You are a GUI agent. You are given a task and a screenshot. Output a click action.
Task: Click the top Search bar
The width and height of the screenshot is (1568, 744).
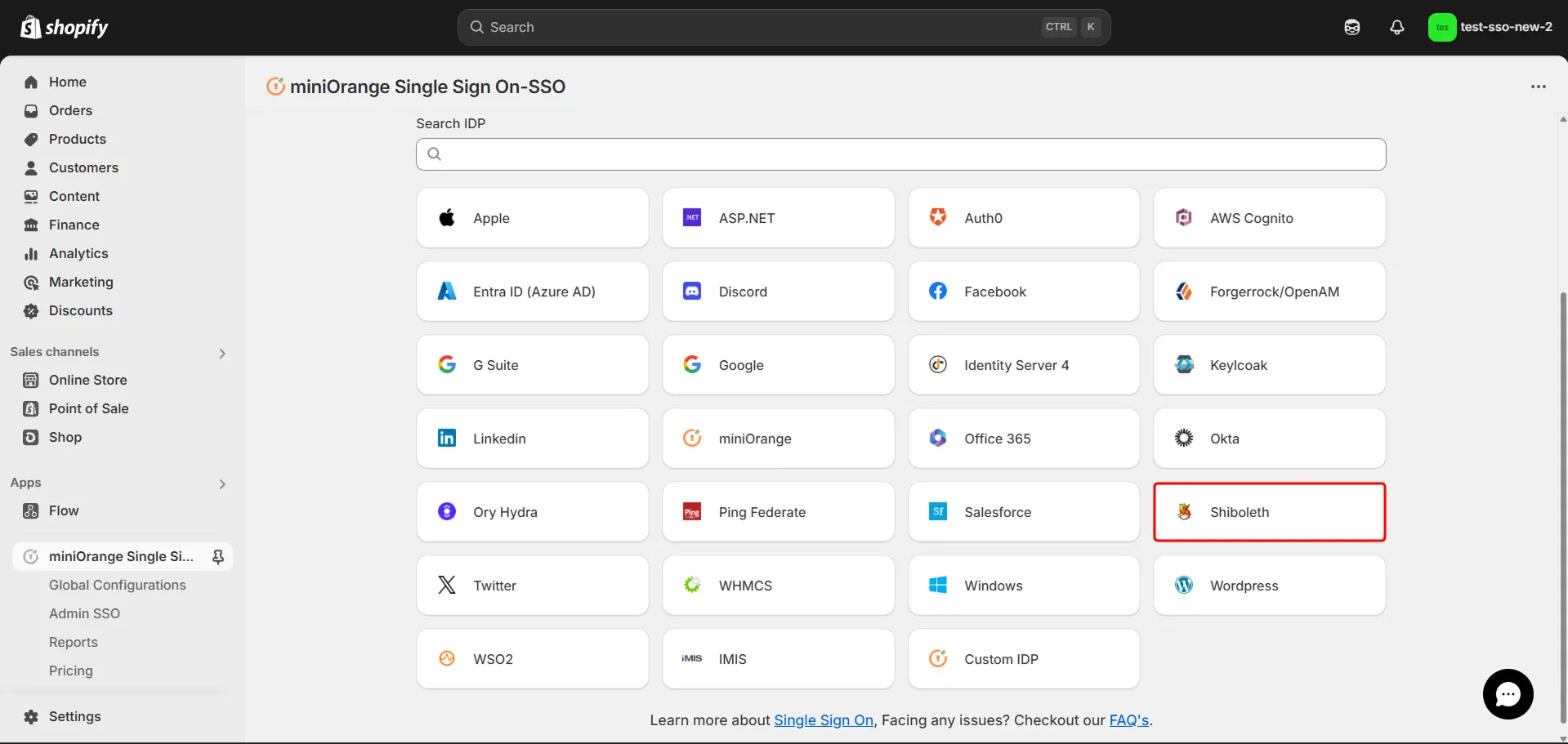point(784,27)
